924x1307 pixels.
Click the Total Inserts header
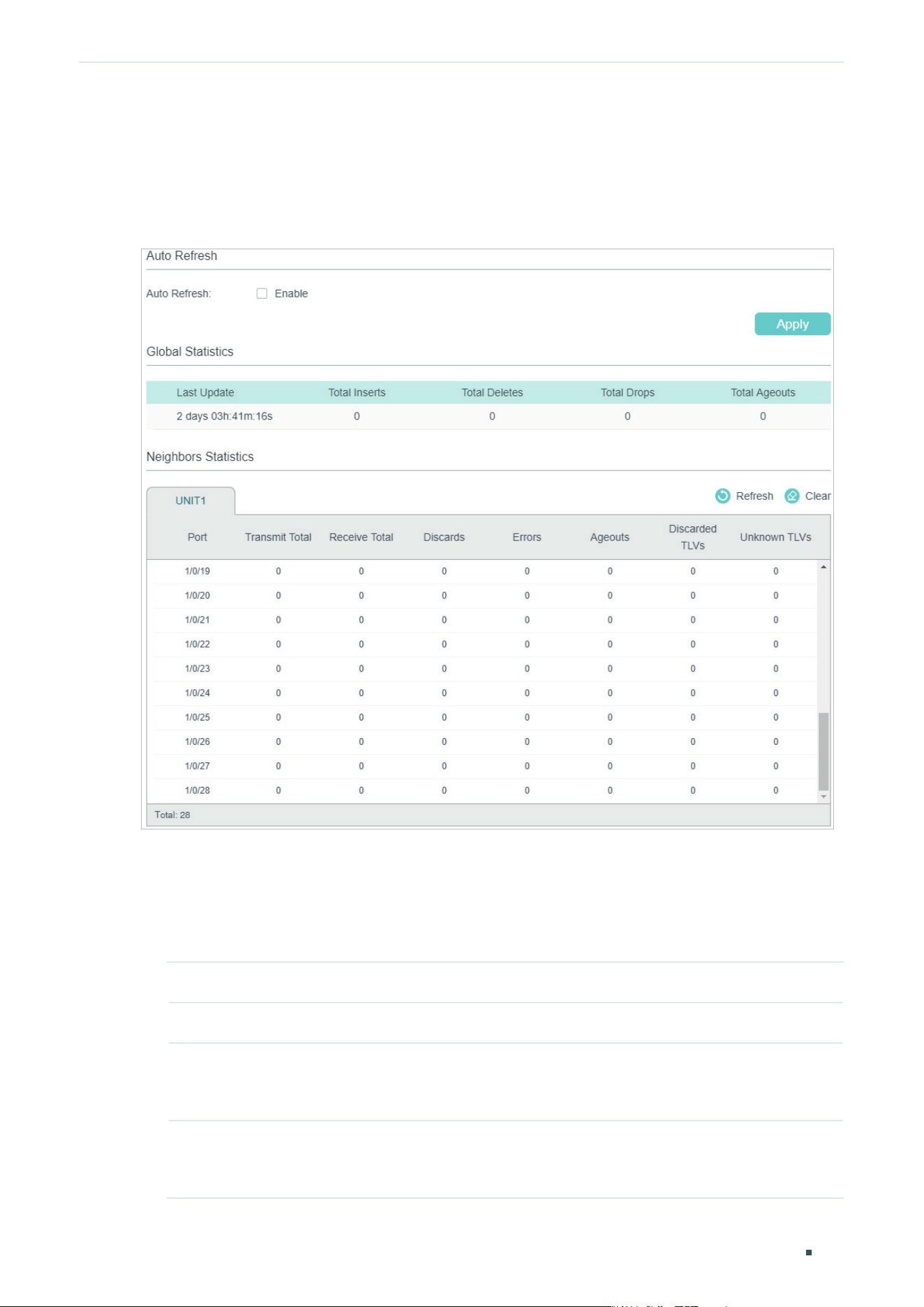[357, 392]
